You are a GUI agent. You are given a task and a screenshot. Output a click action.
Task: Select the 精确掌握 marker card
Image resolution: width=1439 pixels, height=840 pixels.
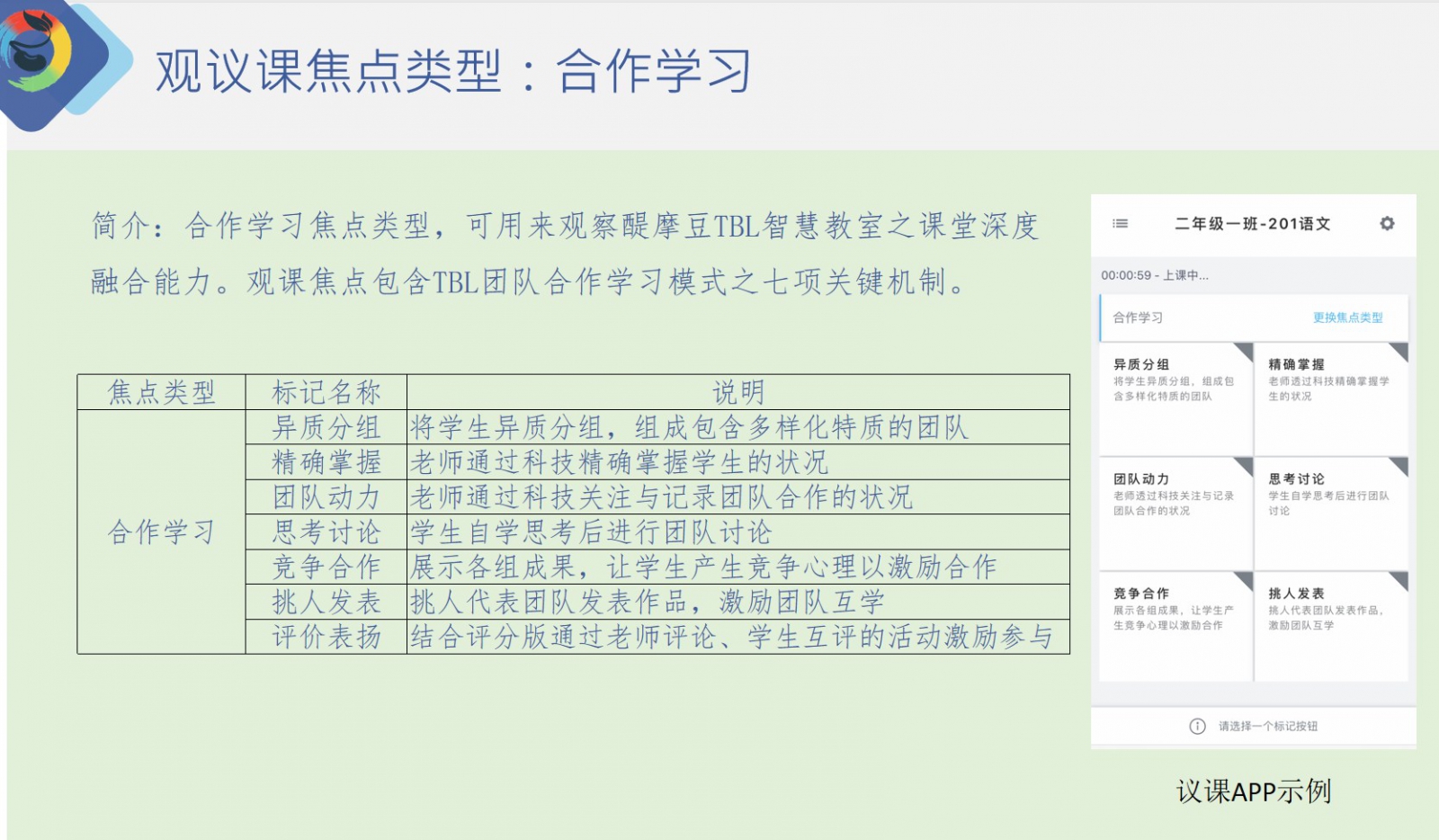point(1330,398)
